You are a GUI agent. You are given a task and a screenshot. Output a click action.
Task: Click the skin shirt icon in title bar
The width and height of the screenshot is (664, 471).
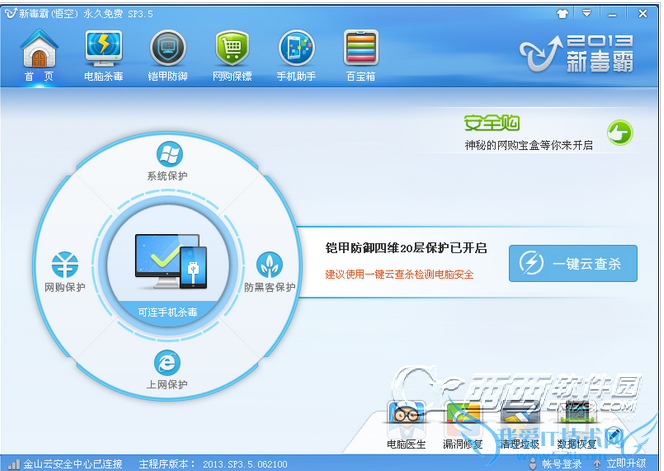point(562,14)
